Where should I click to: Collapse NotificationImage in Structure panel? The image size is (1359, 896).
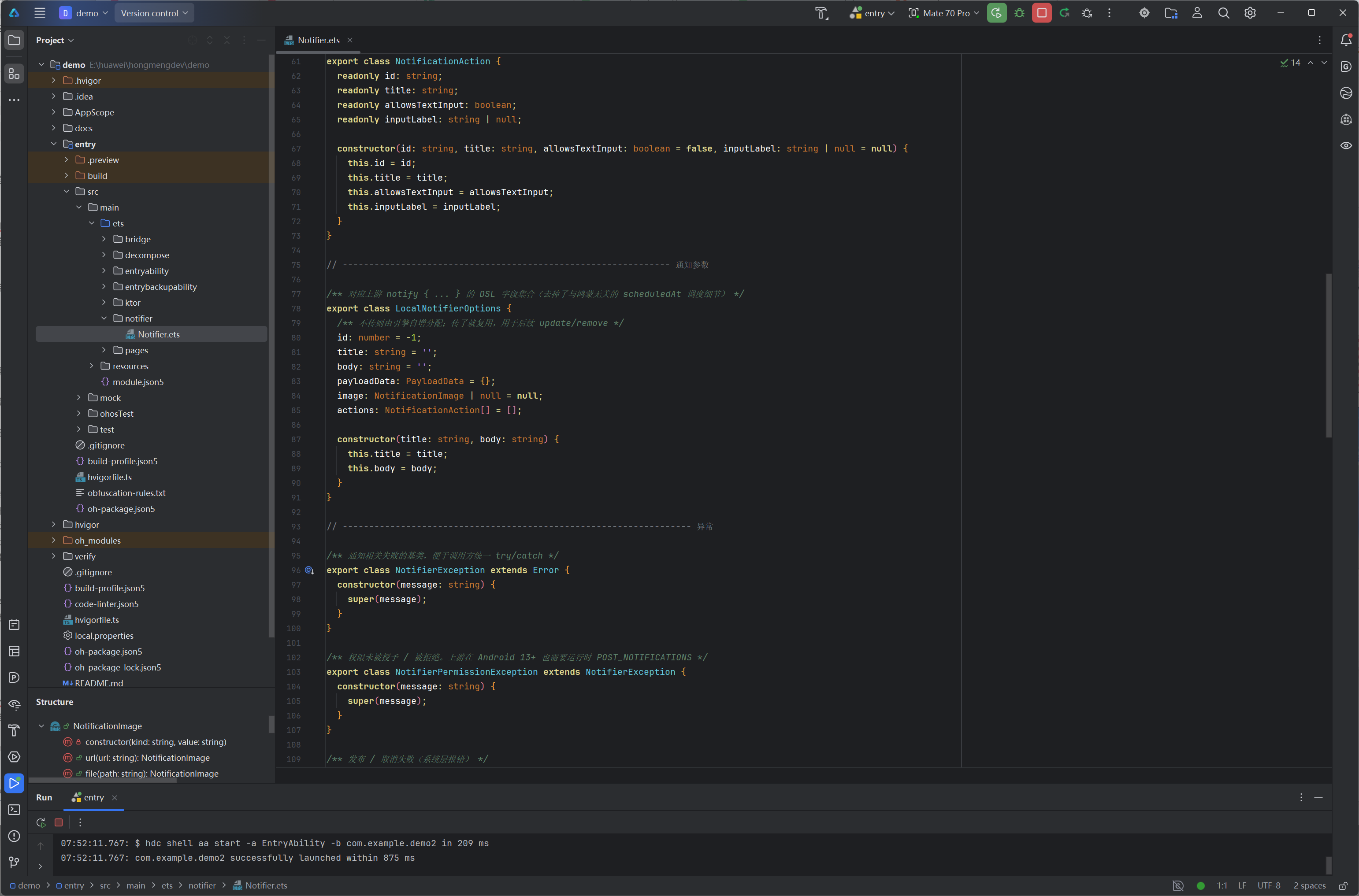(x=41, y=726)
